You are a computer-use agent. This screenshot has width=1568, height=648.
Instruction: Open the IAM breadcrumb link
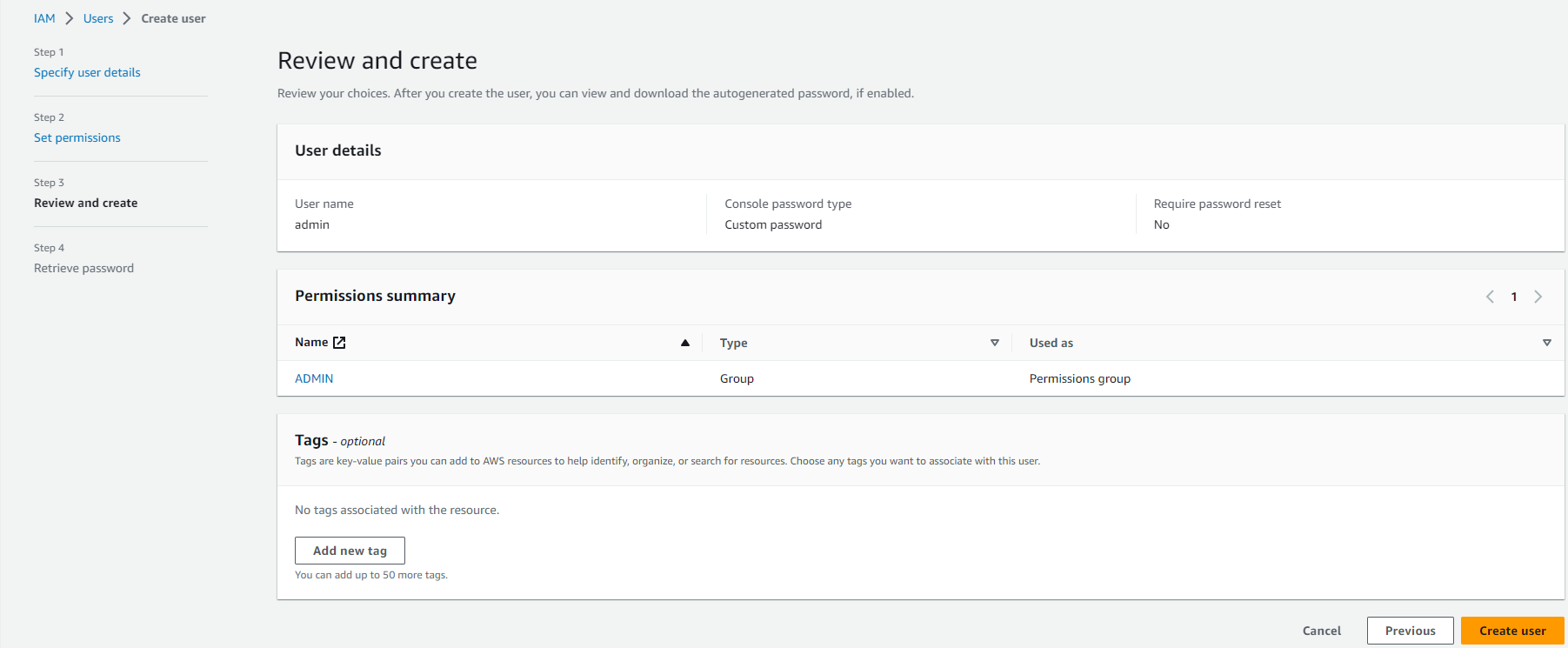pos(44,18)
